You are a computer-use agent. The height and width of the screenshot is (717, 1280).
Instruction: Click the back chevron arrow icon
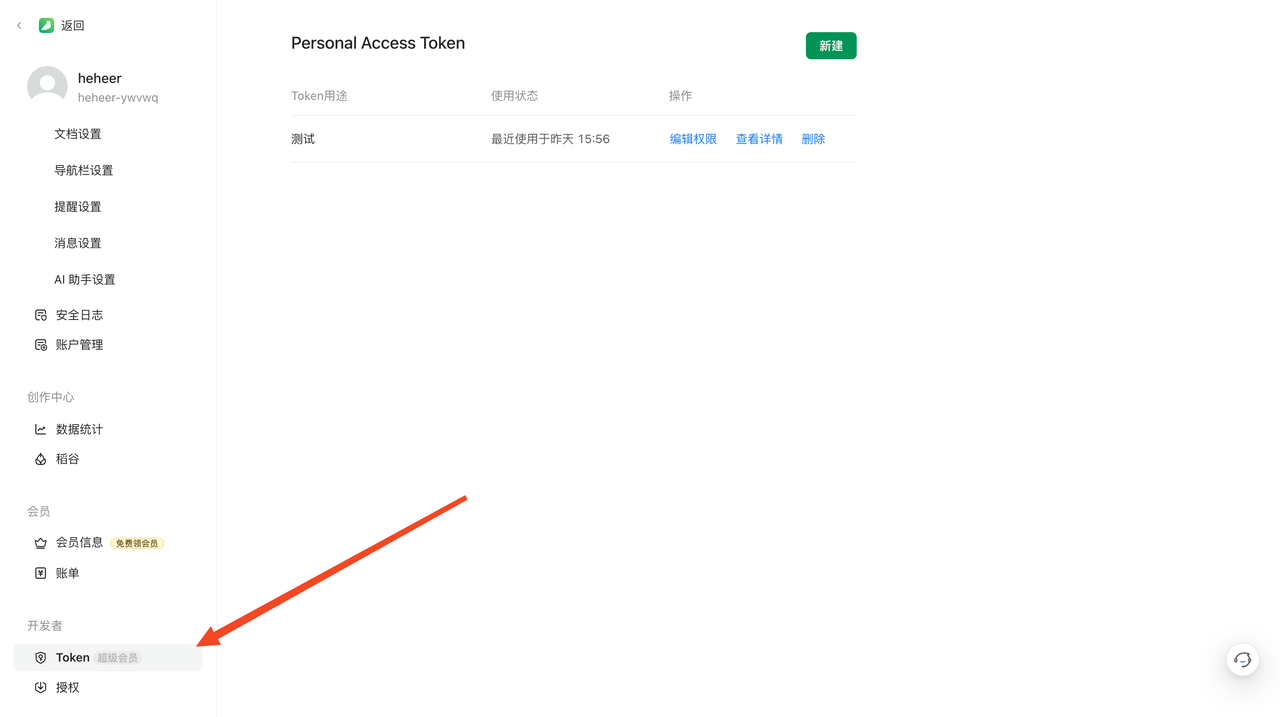pyautogui.click(x=19, y=26)
